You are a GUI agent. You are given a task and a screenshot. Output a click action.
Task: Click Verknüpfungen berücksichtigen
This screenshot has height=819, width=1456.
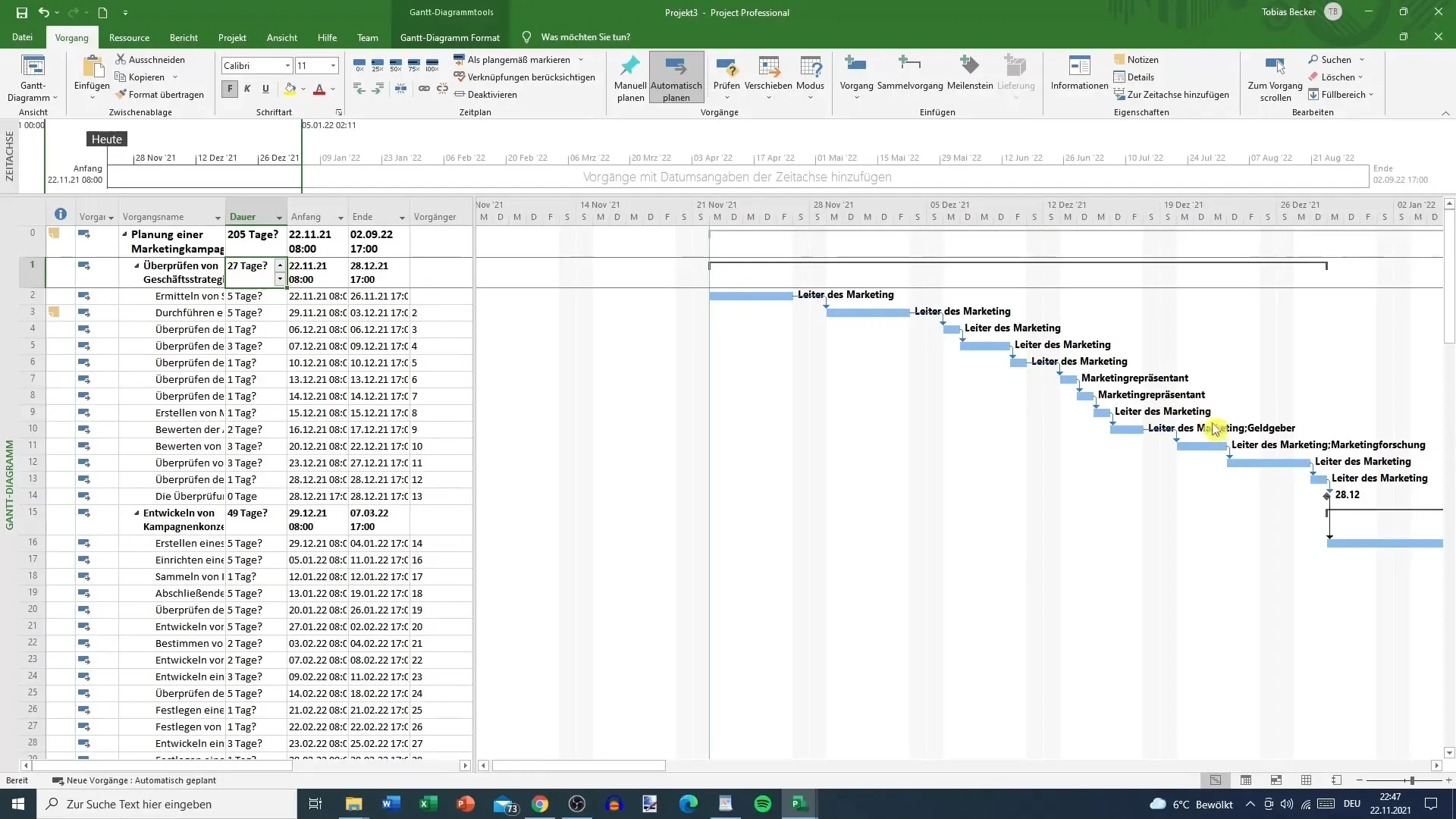coord(524,77)
